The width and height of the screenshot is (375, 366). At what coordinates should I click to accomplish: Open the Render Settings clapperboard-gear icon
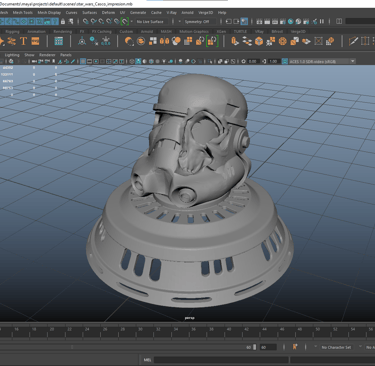click(x=283, y=21)
